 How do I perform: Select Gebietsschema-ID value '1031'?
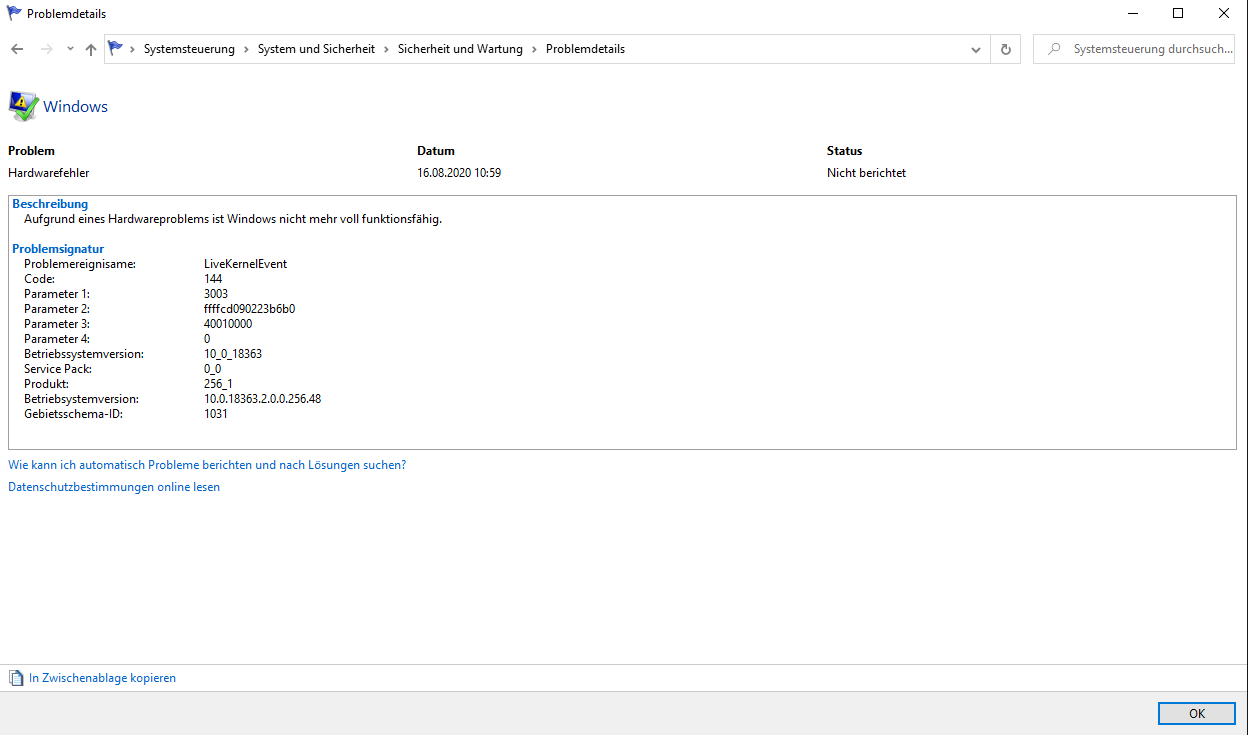pyautogui.click(x=216, y=414)
